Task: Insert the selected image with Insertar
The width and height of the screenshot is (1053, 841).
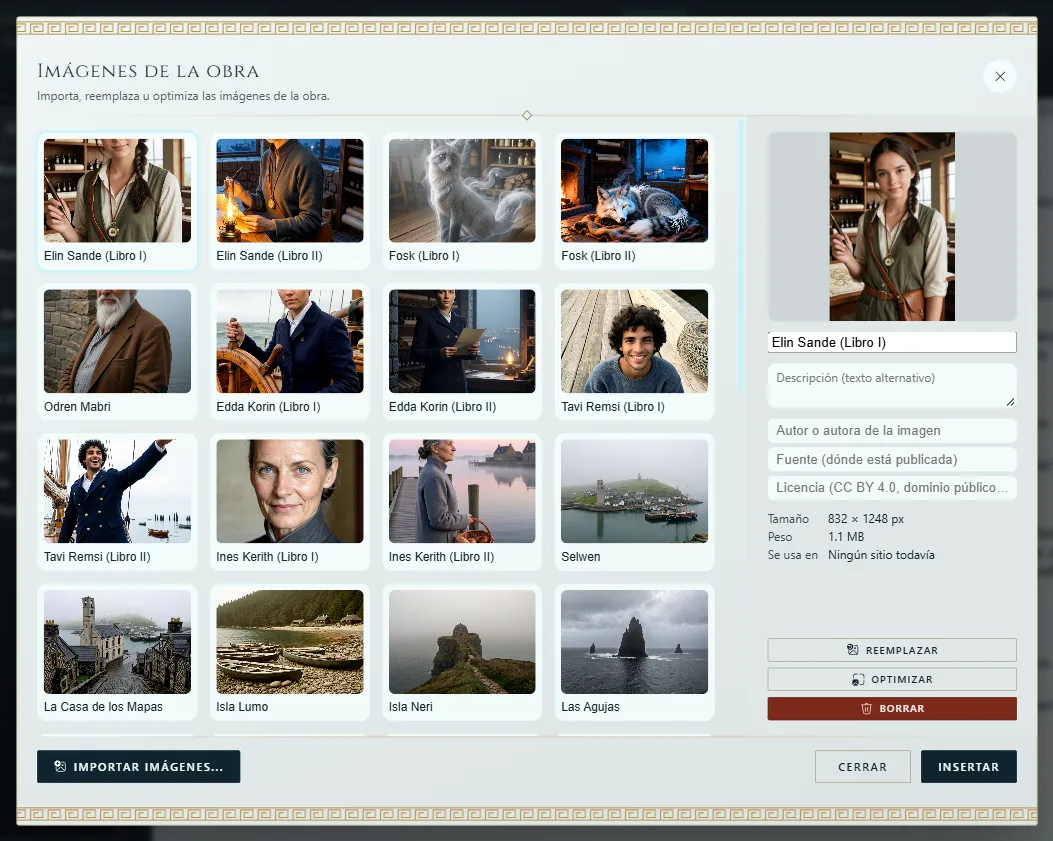Action: pos(968,766)
